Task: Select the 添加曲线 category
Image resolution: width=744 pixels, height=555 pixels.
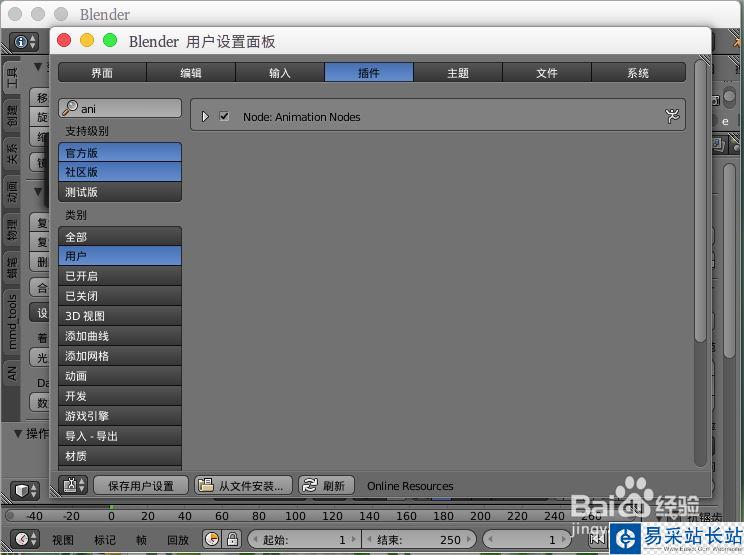Action: tap(120, 336)
